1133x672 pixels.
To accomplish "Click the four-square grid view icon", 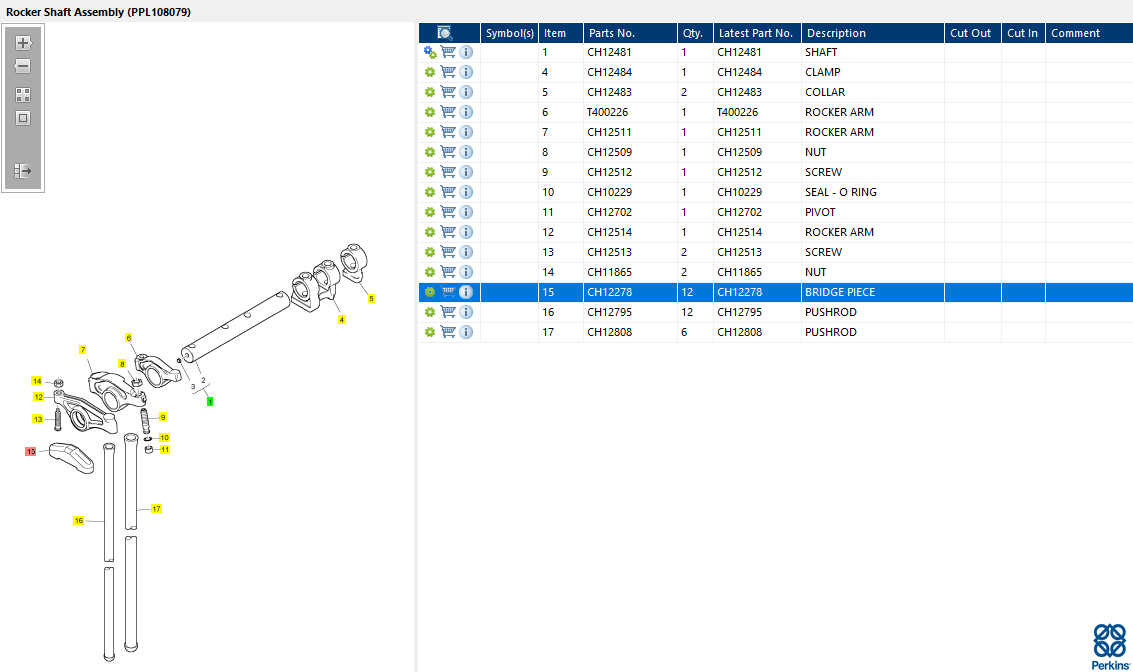I will (23, 95).
